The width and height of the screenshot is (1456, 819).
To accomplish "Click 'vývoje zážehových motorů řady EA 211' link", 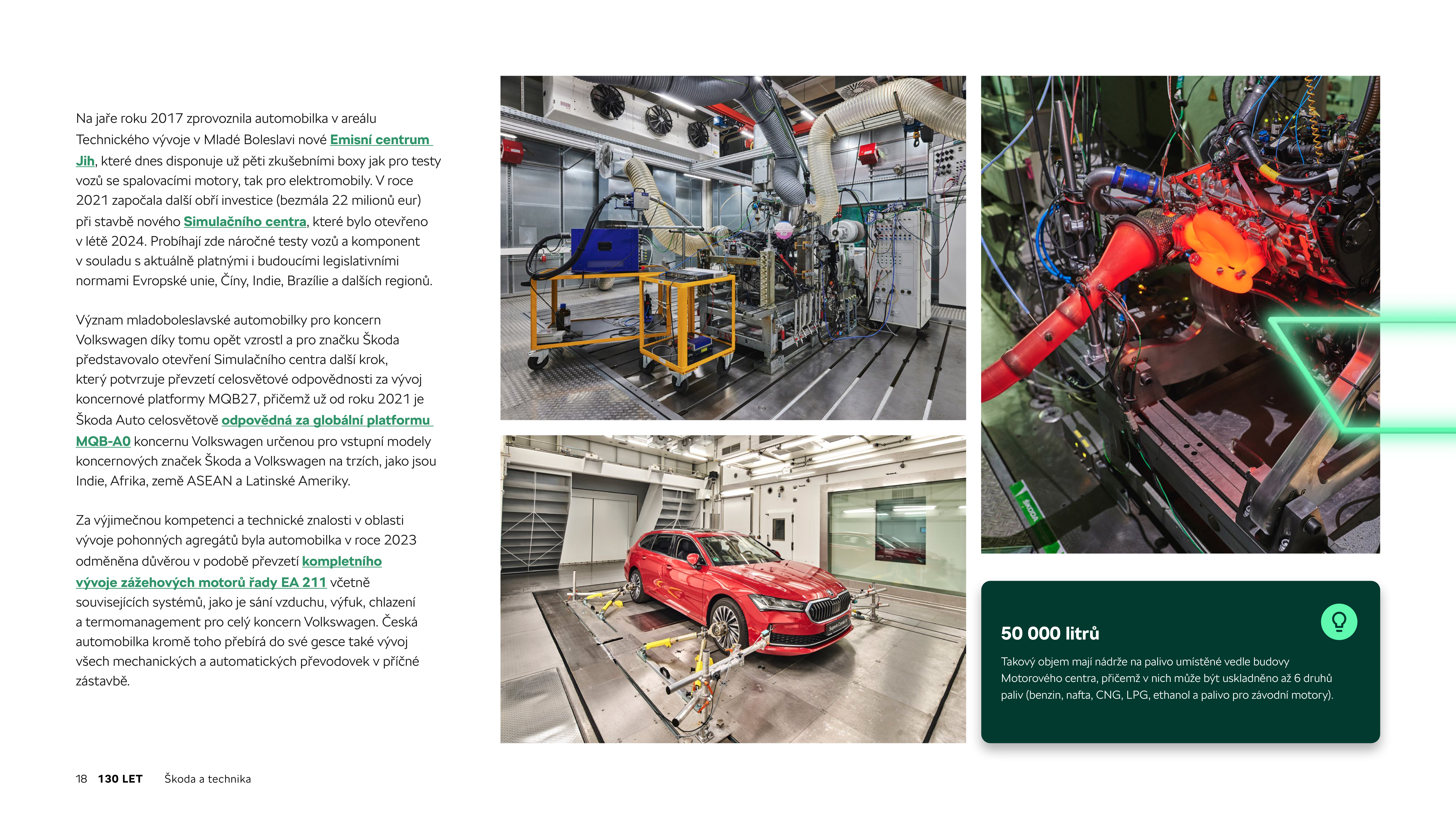I will [201, 582].
